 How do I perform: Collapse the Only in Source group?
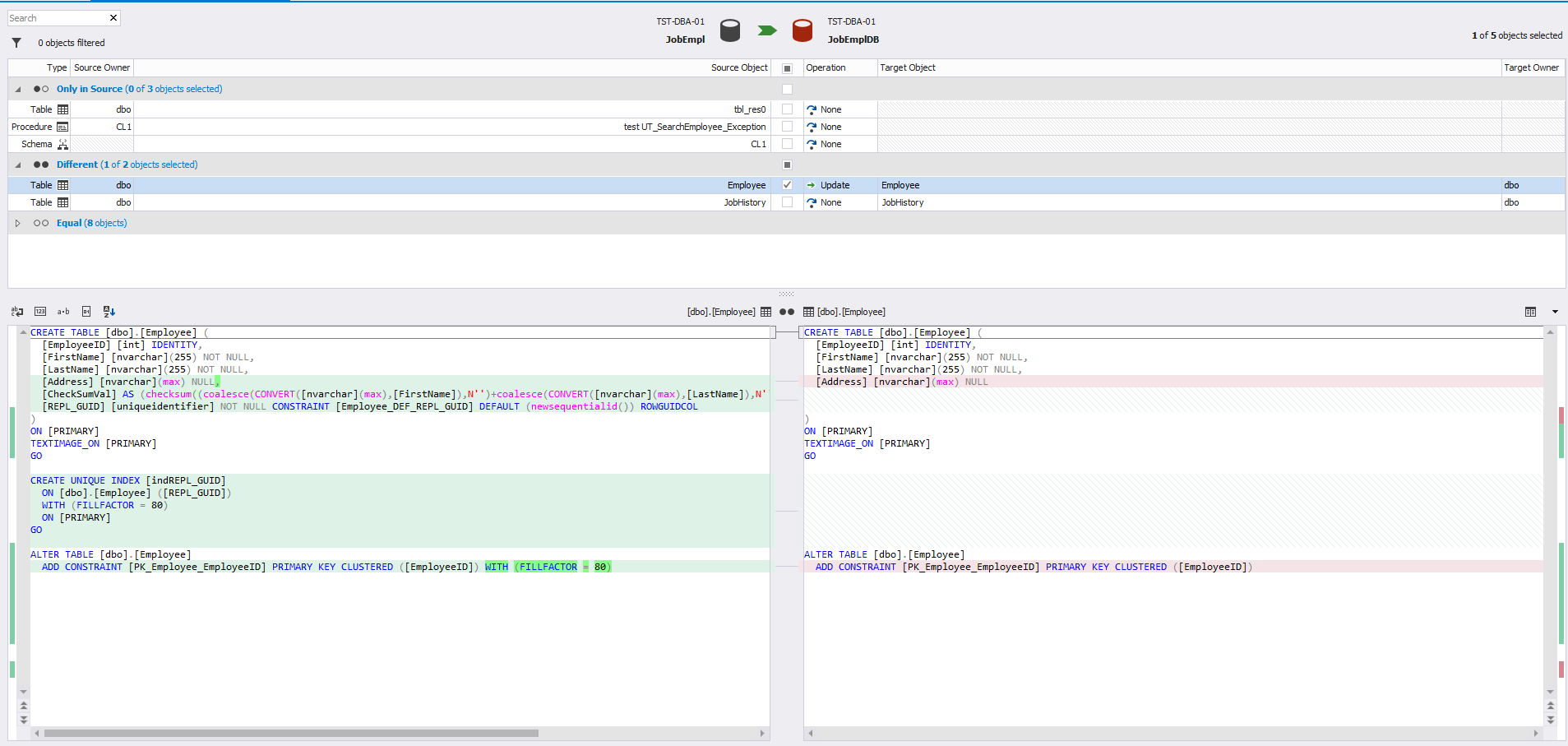coord(18,89)
